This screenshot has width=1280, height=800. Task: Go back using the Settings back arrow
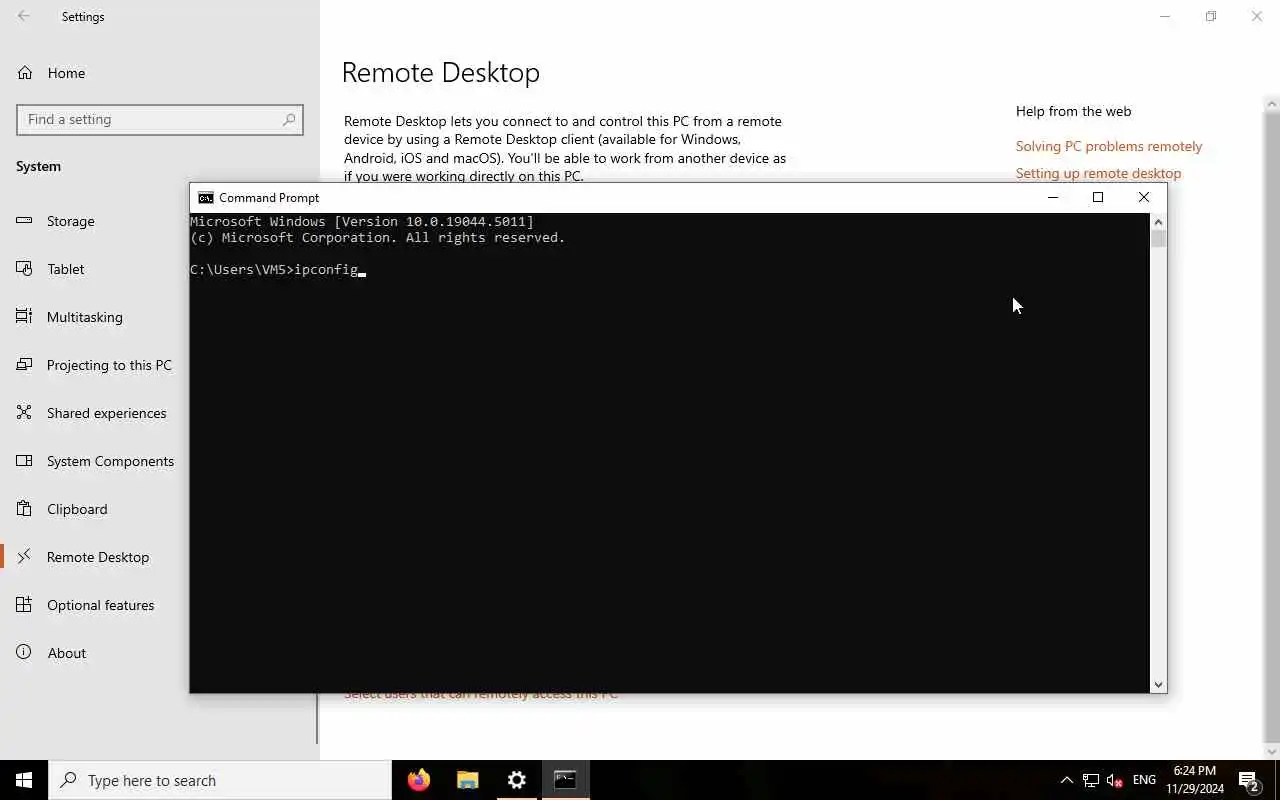click(x=24, y=16)
